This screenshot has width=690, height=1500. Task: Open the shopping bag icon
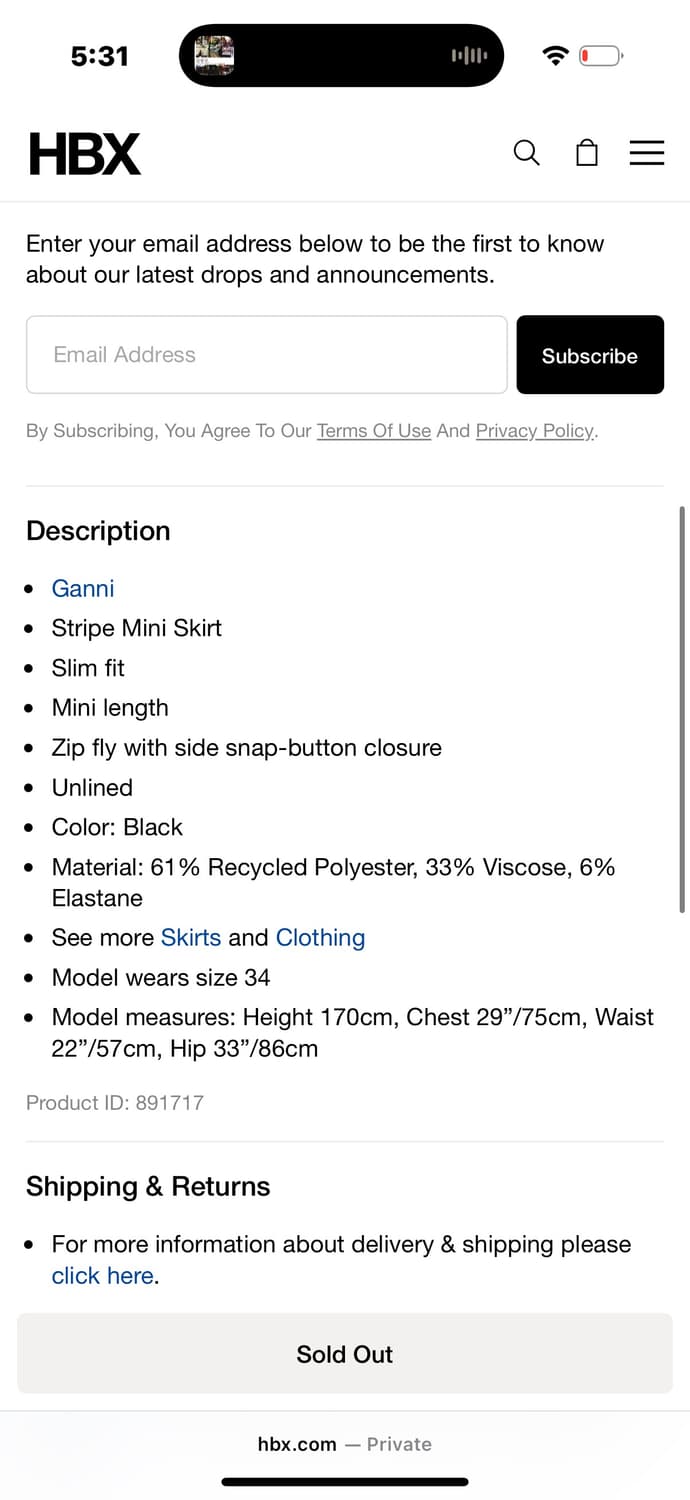click(587, 152)
